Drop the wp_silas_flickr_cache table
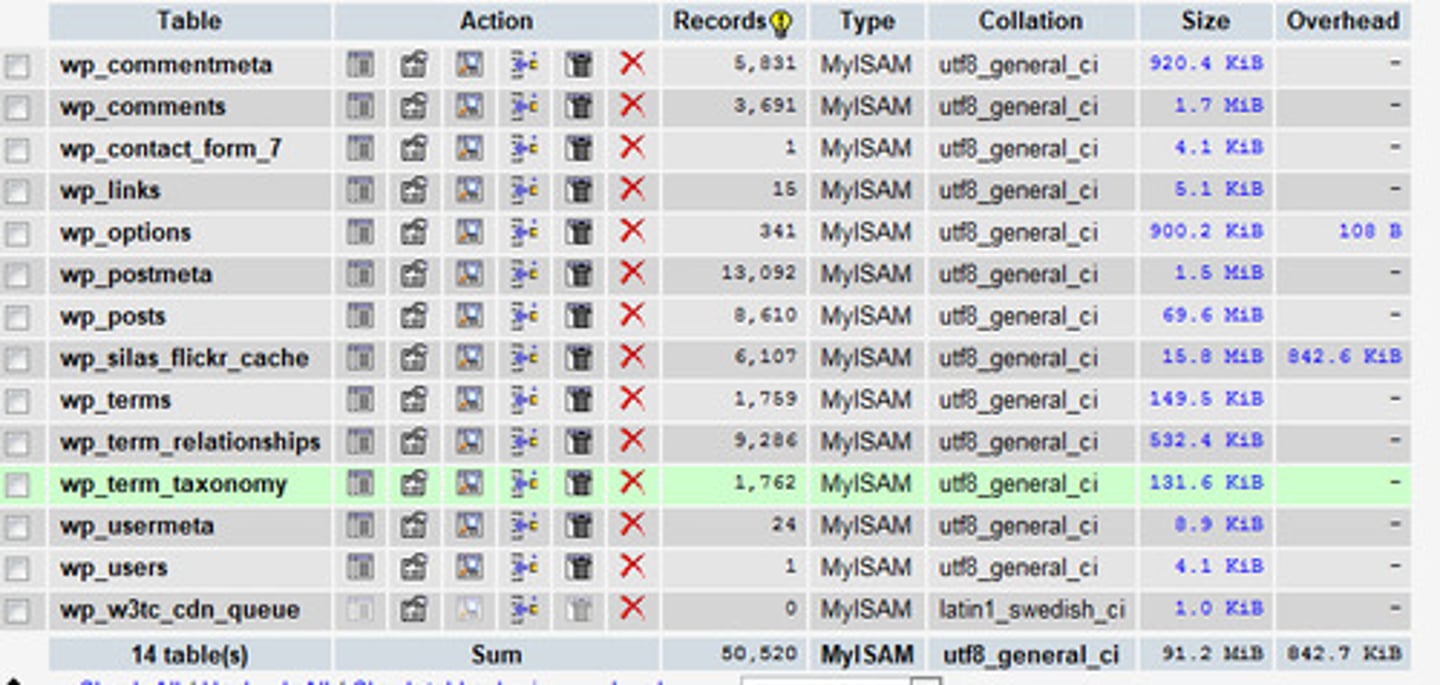The width and height of the screenshot is (1440, 685). pyautogui.click(x=632, y=358)
